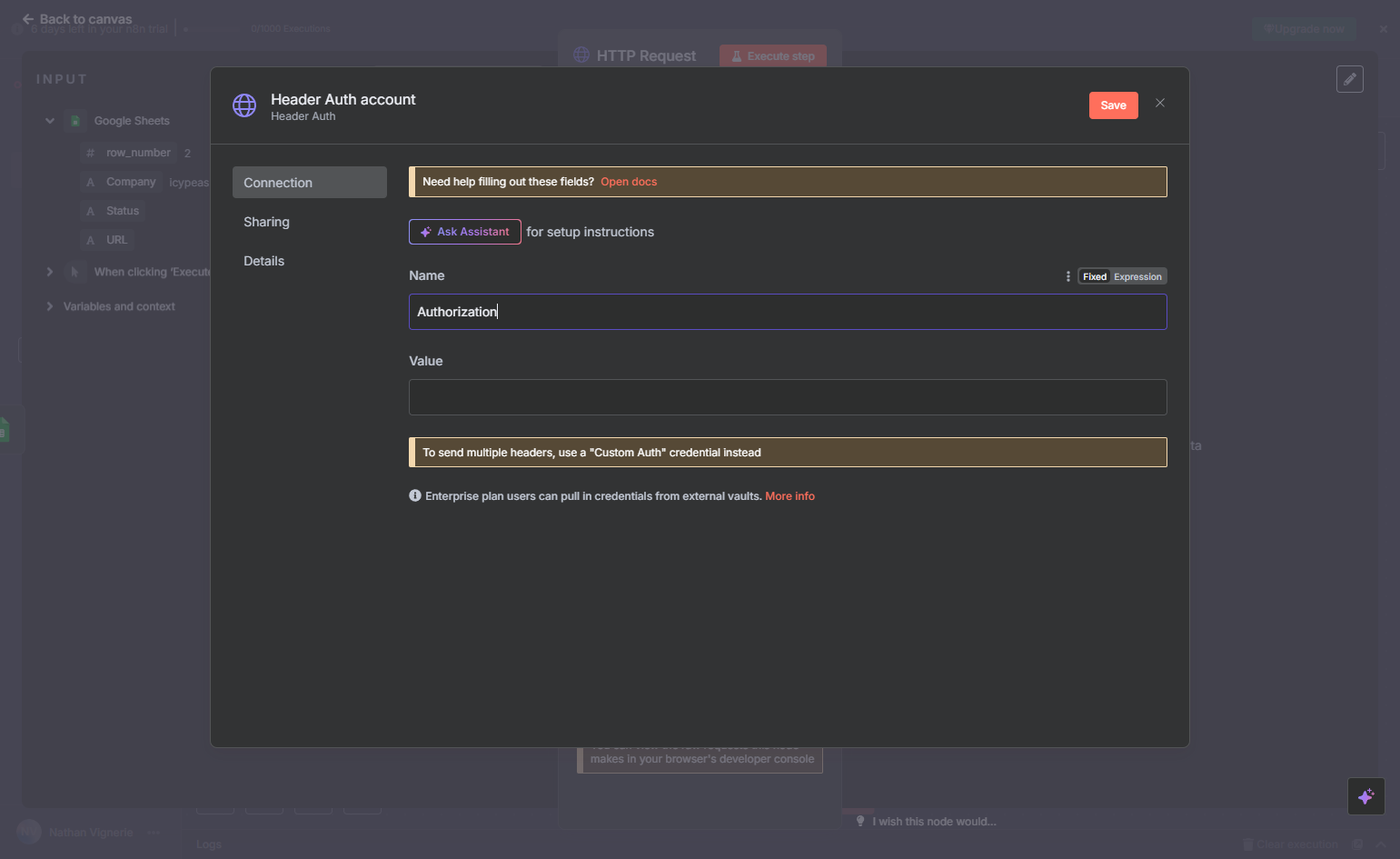The image size is (1400, 859).
Task: Focus the Name input containing Authorization
Action: (788, 312)
